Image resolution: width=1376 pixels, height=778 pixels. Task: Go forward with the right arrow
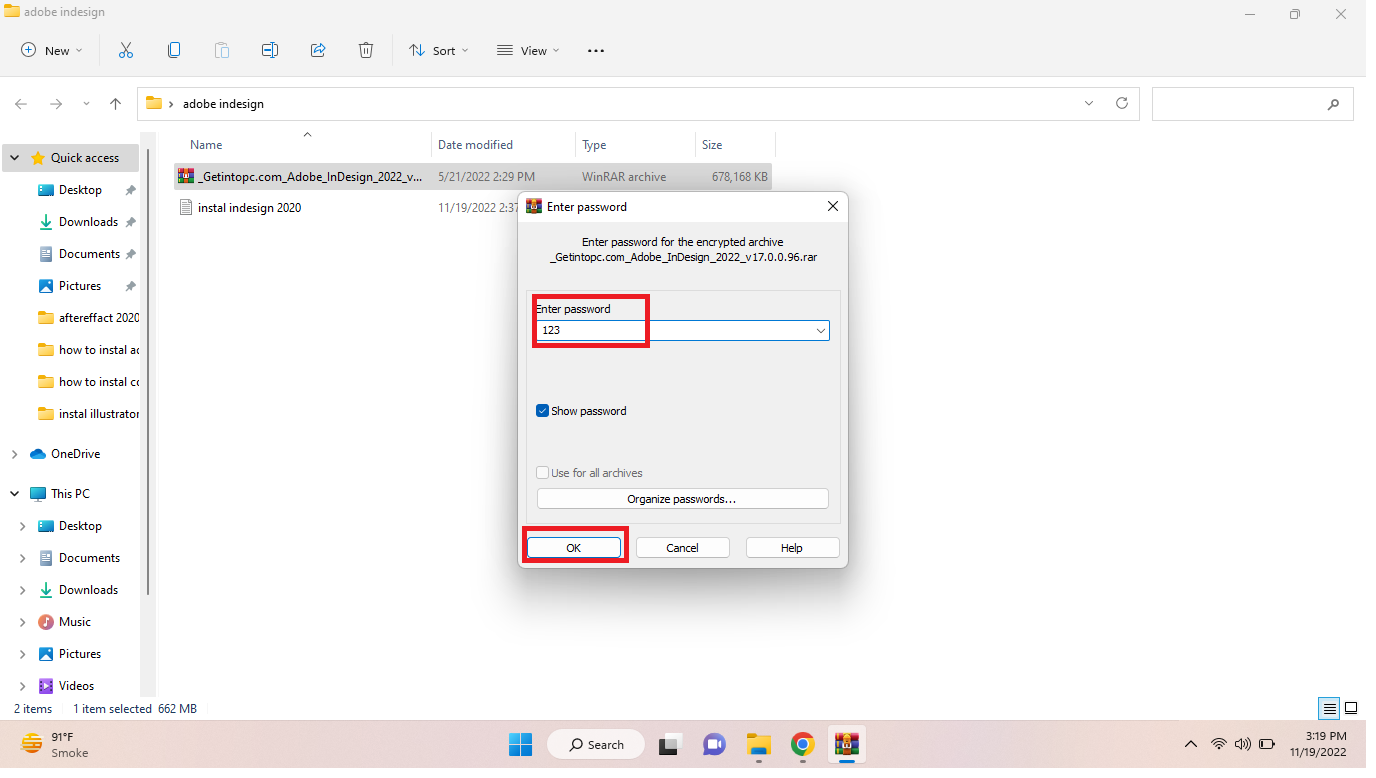pos(56,104)
